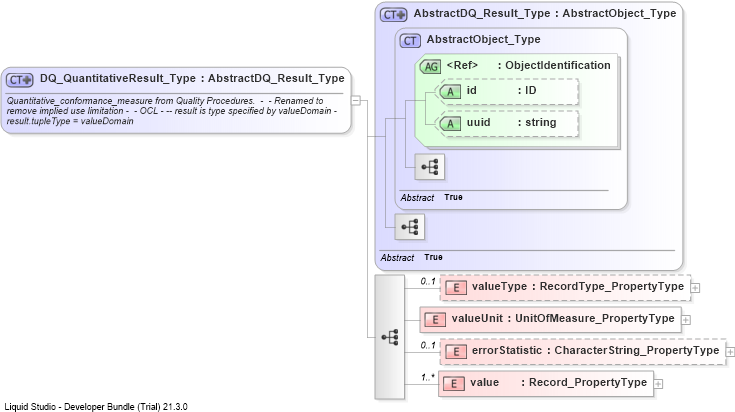Click the 0..1 cardinality of valueType
The image size is (735, 412).
[428, 281]
